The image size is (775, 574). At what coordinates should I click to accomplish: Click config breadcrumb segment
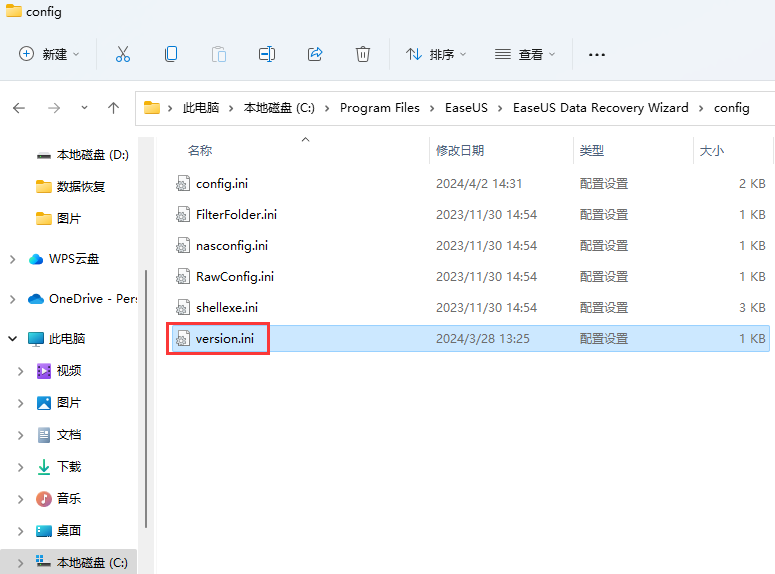click(732, 108)
